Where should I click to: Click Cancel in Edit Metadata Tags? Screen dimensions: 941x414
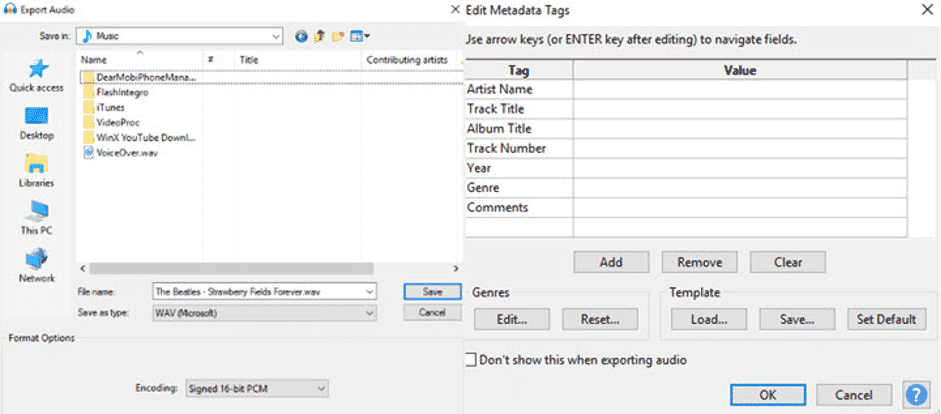[x=853, y=395]
